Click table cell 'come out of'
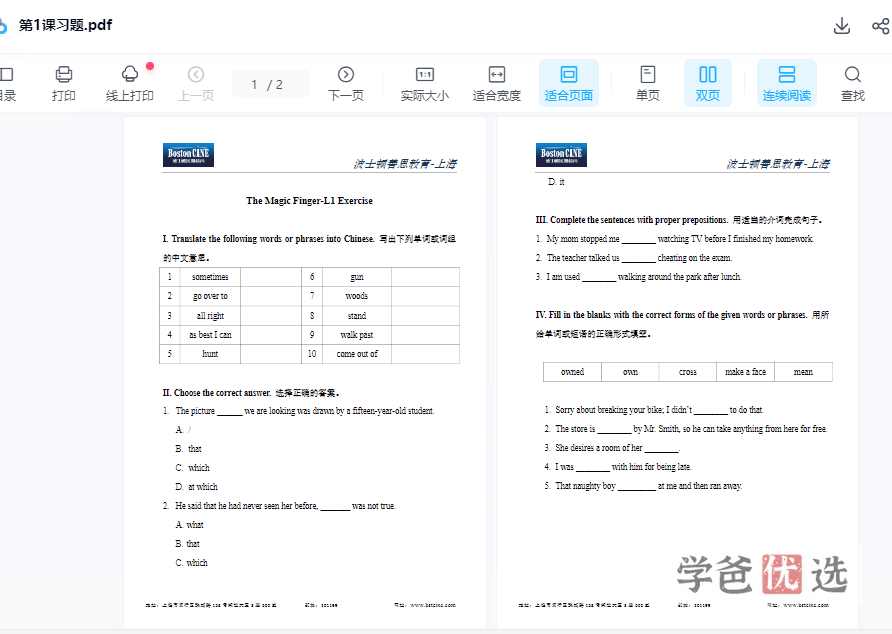 tap(357, 353)
